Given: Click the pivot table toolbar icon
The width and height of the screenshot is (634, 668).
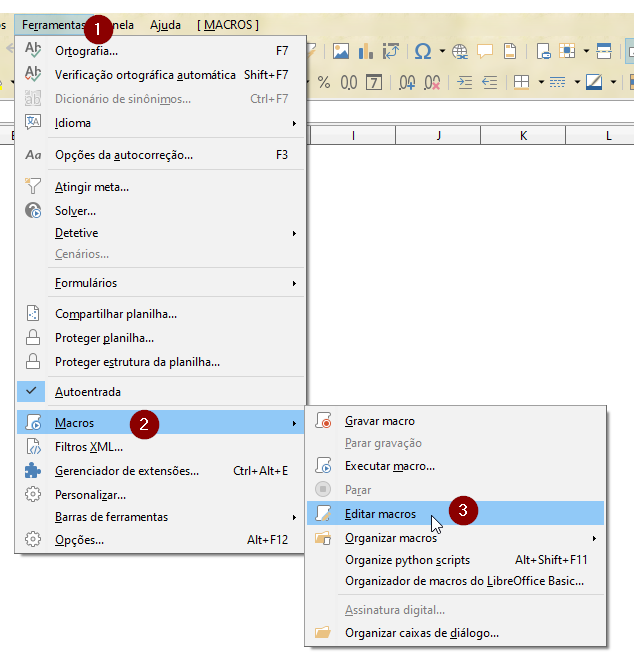Looking at the screenshot, I should (390, 51).
